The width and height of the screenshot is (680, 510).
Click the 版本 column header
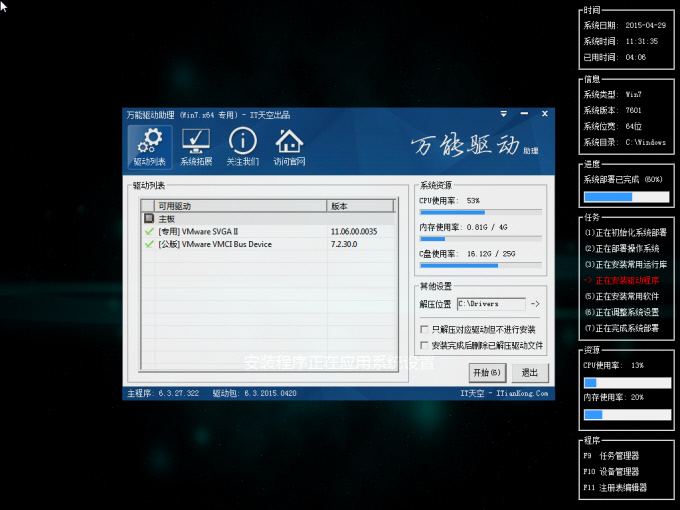tap(360, 206)
